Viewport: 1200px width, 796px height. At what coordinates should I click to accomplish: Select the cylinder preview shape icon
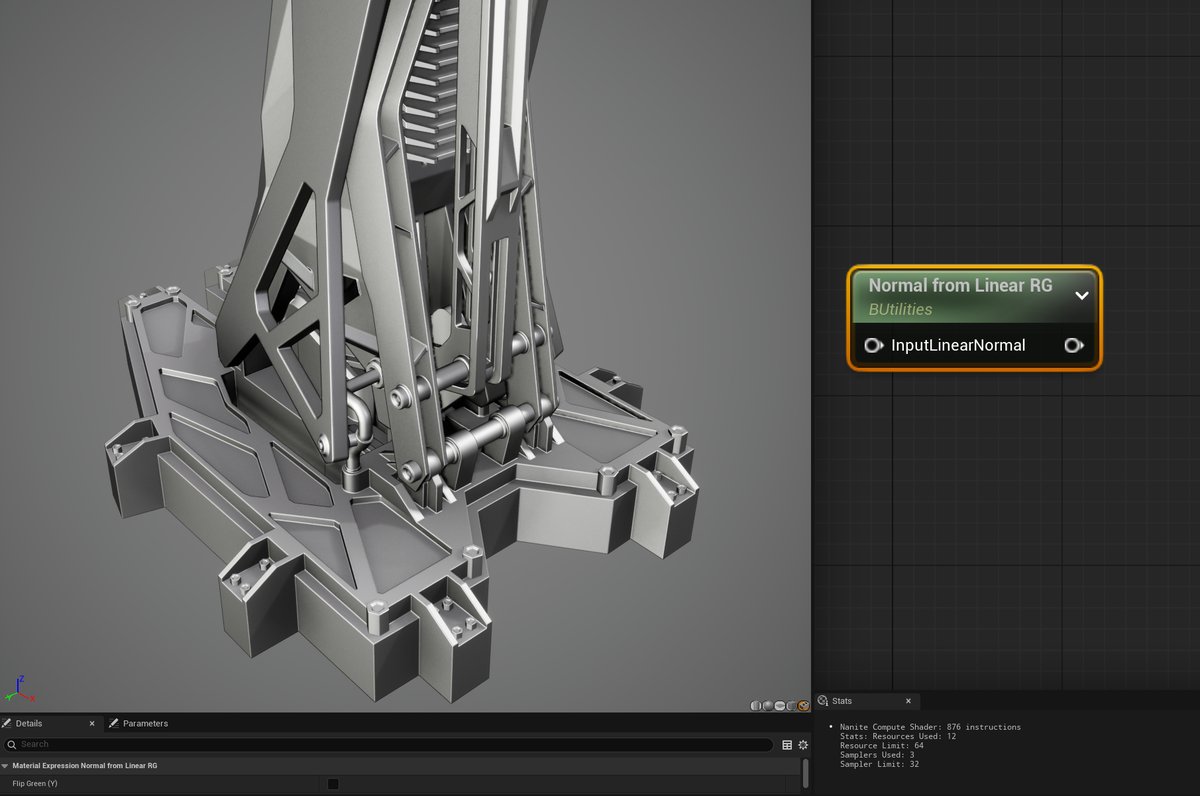(x=756, y=706)
